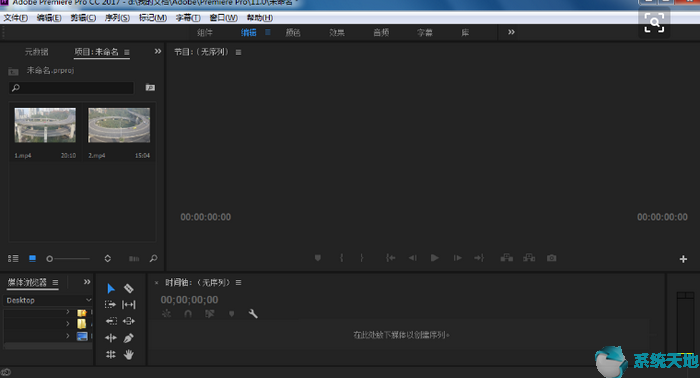
Task: Click the Play button in Program monitor
Action: tap(434, 258)
